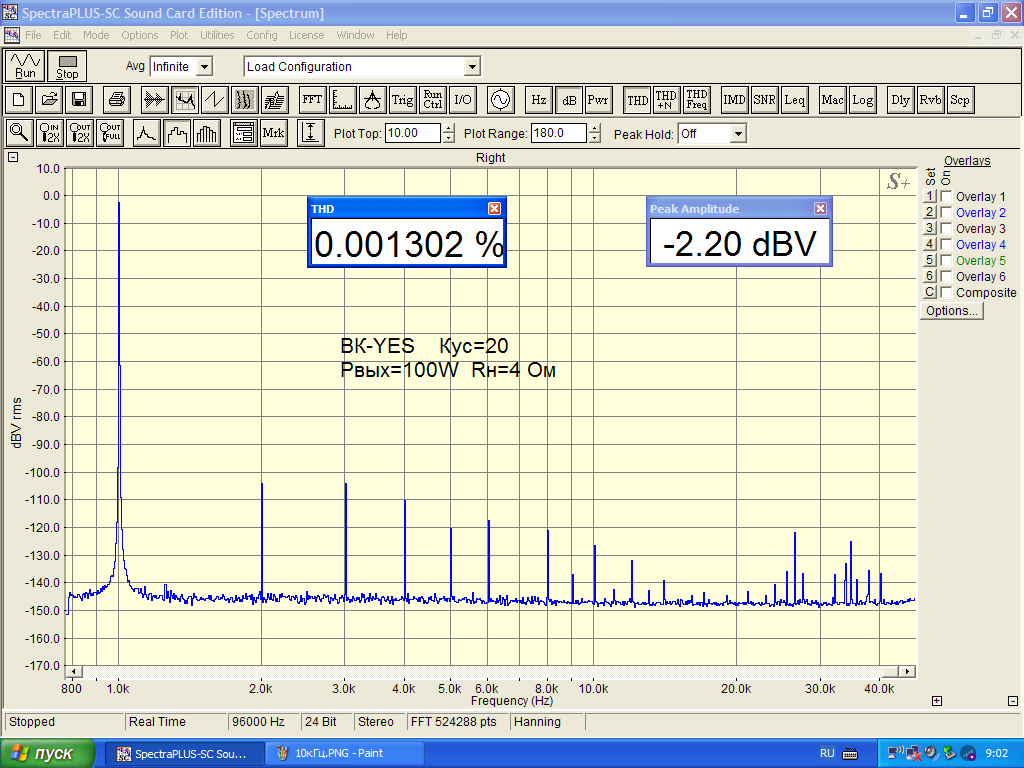
Task: Open the Scaling axis settings icon
Action: click(342, 100)
